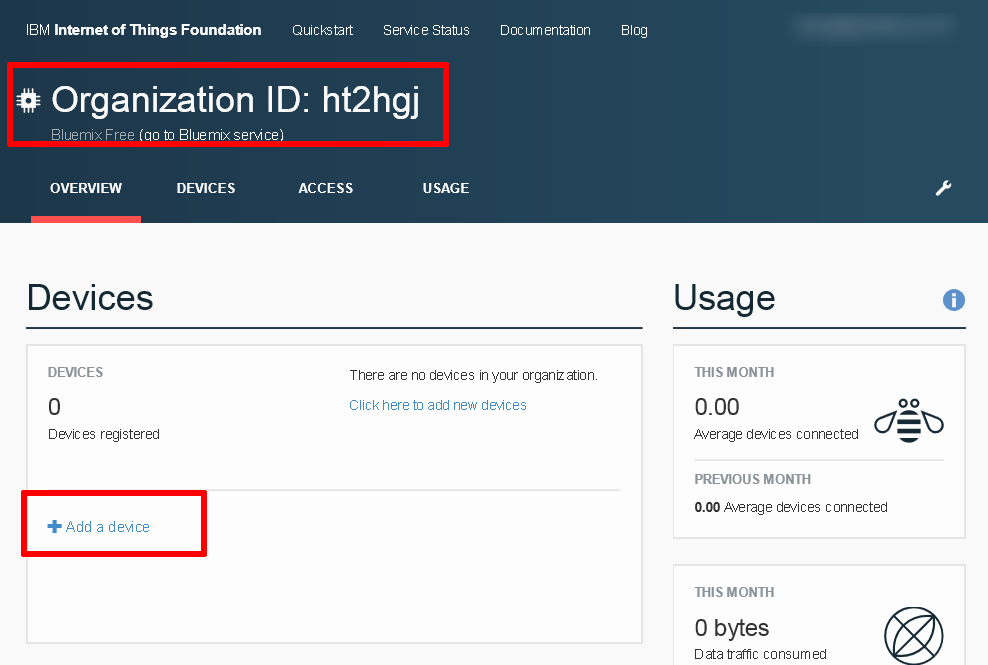
Task: Open the Service Status page
Action: point(426,30)
